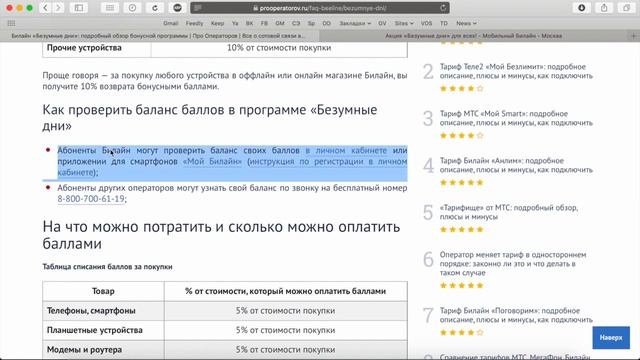
Task: Click the 'Прочие устройства' table cell
Action: pyautogui.click(x=97, y=48)
